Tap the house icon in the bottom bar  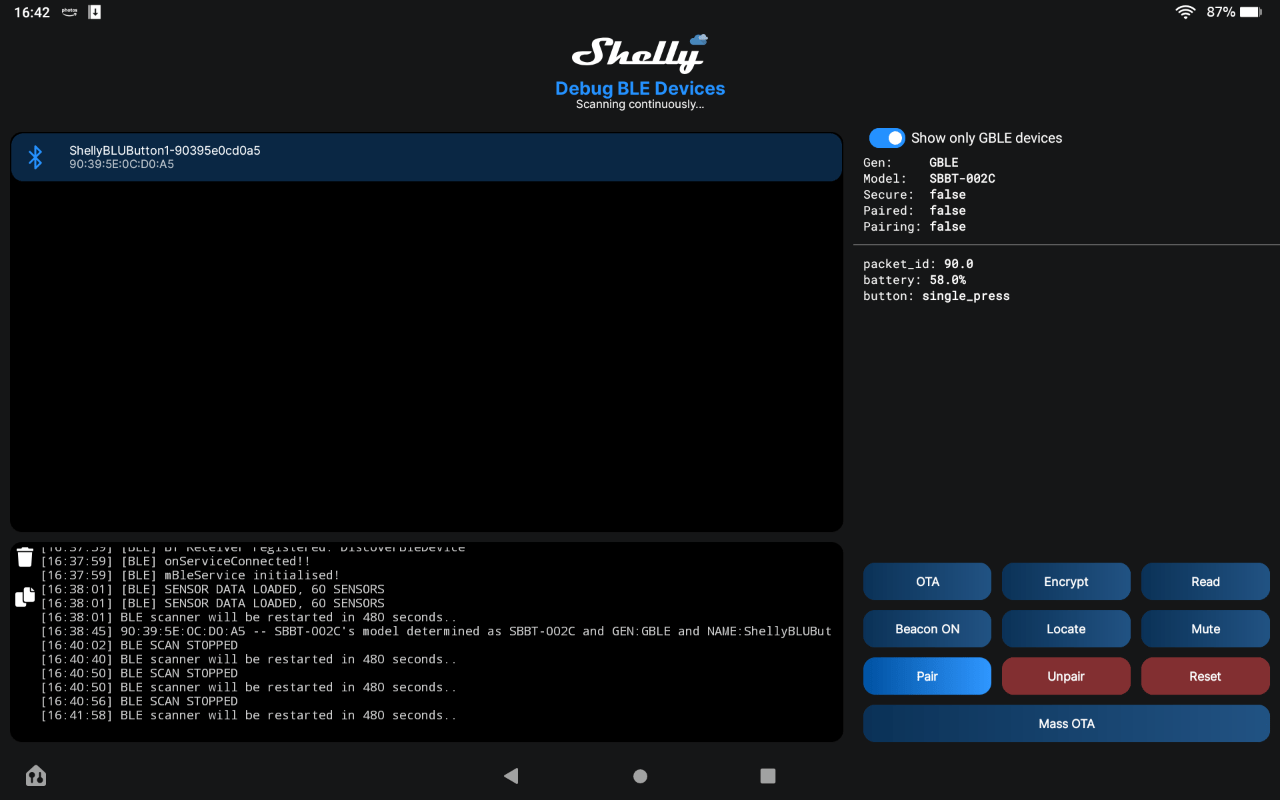[36, 775]
